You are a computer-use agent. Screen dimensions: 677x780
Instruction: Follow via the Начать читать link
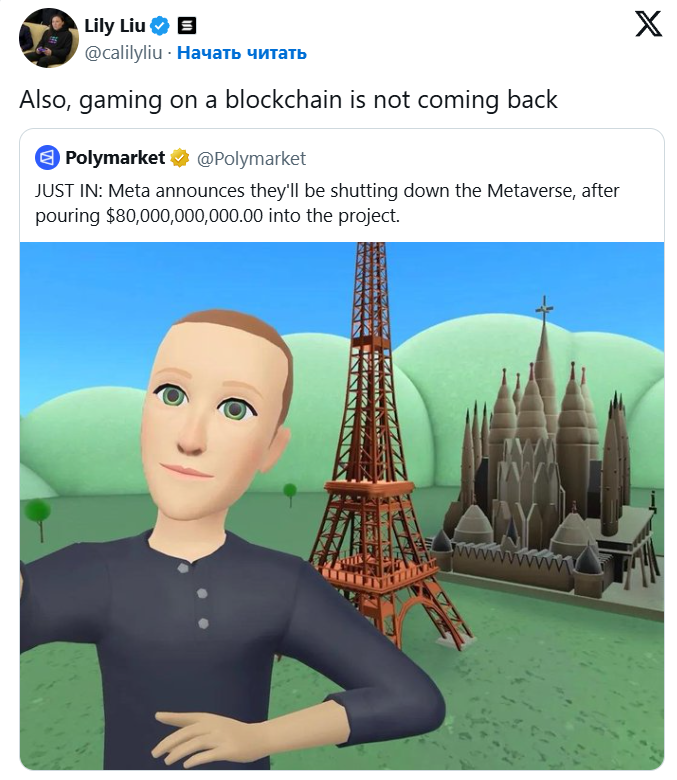point(242,53)
